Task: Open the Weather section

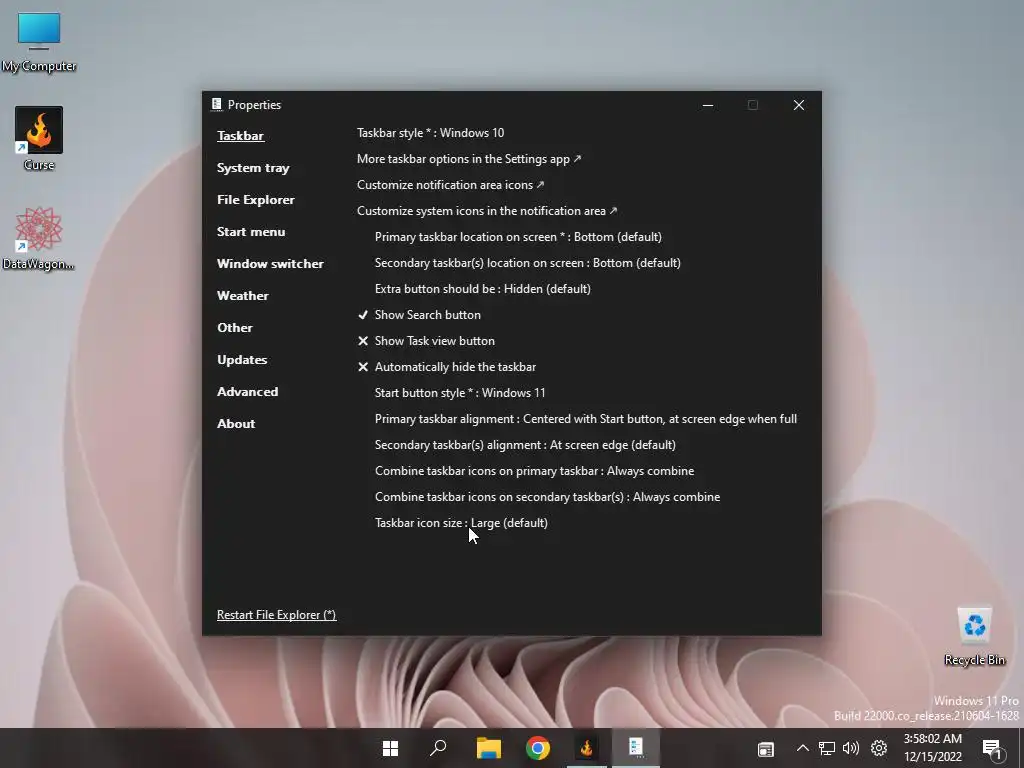Action: pos(242,296)
